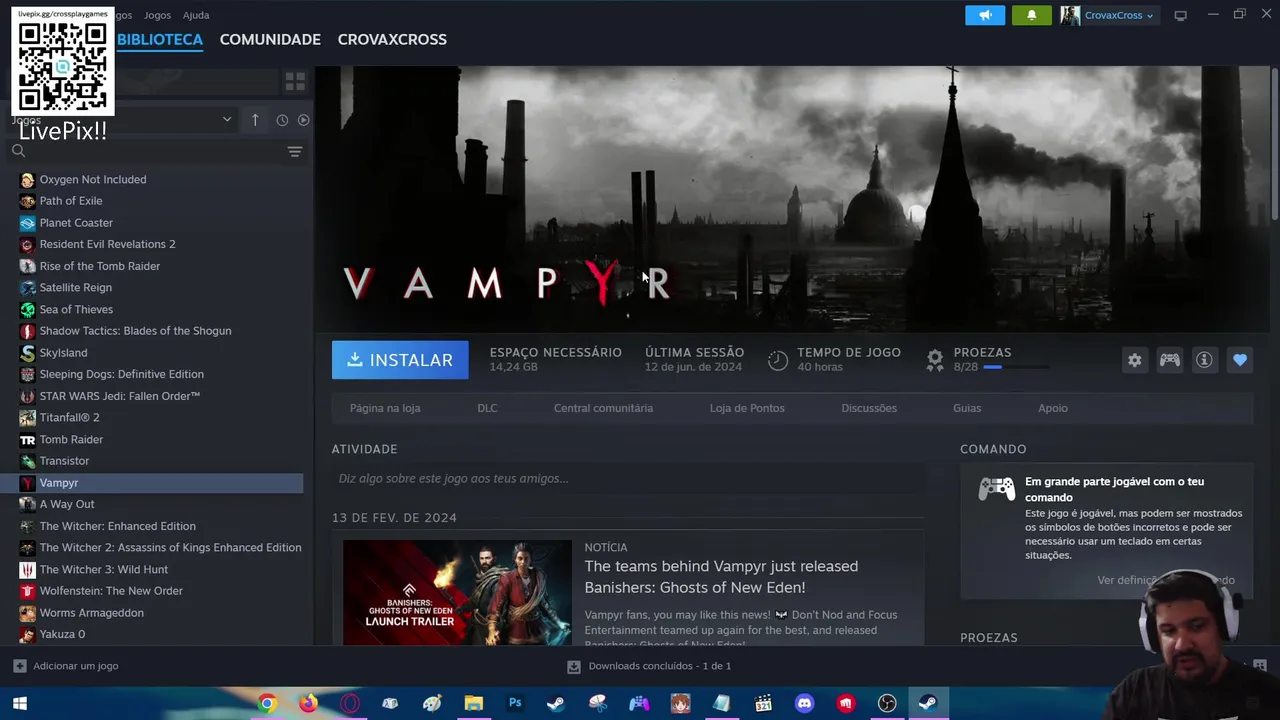Open Banishers launch trailer thumbnail
Viewport: 1280px width, 720px height.
[457, 592]
